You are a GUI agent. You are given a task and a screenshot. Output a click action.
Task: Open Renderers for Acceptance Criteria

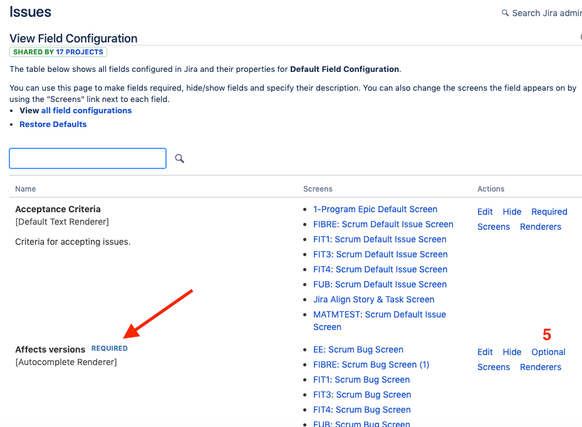pos(540,227)
